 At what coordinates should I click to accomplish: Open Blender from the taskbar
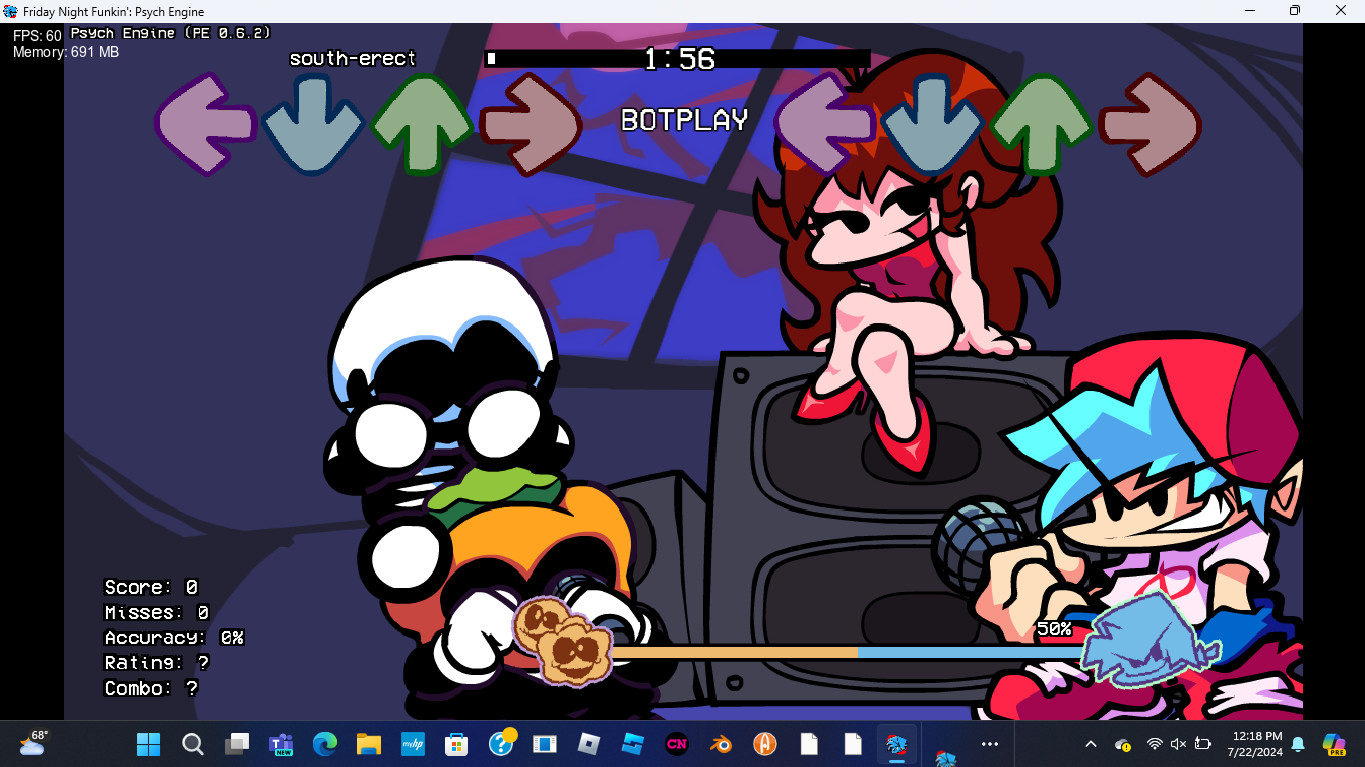(720, 744)
